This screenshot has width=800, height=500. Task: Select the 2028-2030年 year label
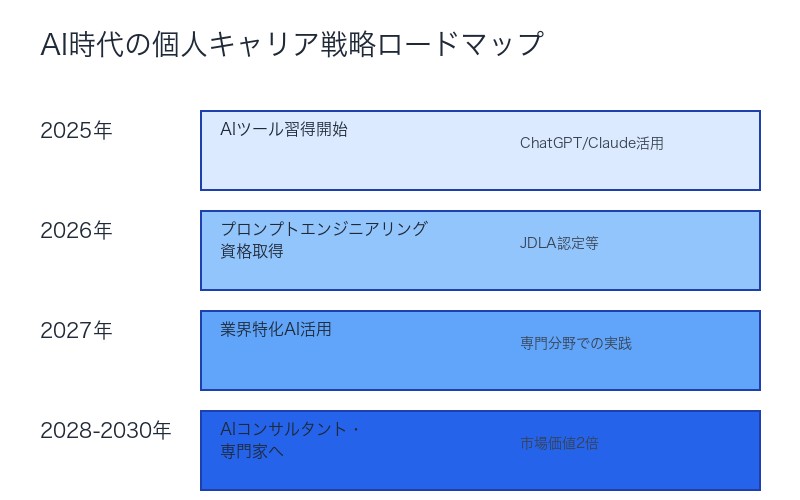(x=106, y=430)
